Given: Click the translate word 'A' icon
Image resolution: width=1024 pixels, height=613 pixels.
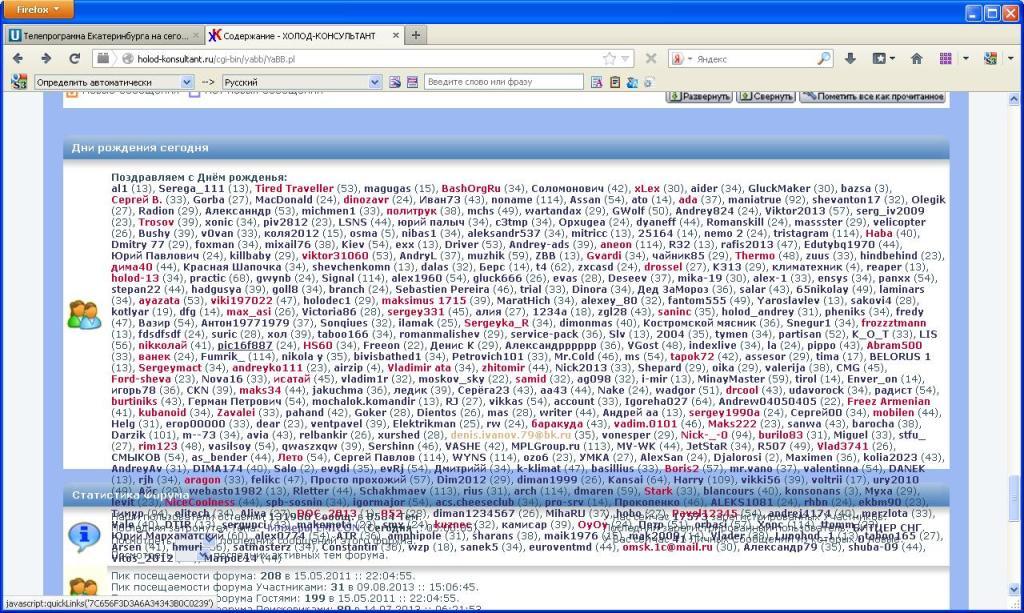Looking at the screenshot, I should coord(596,82).
